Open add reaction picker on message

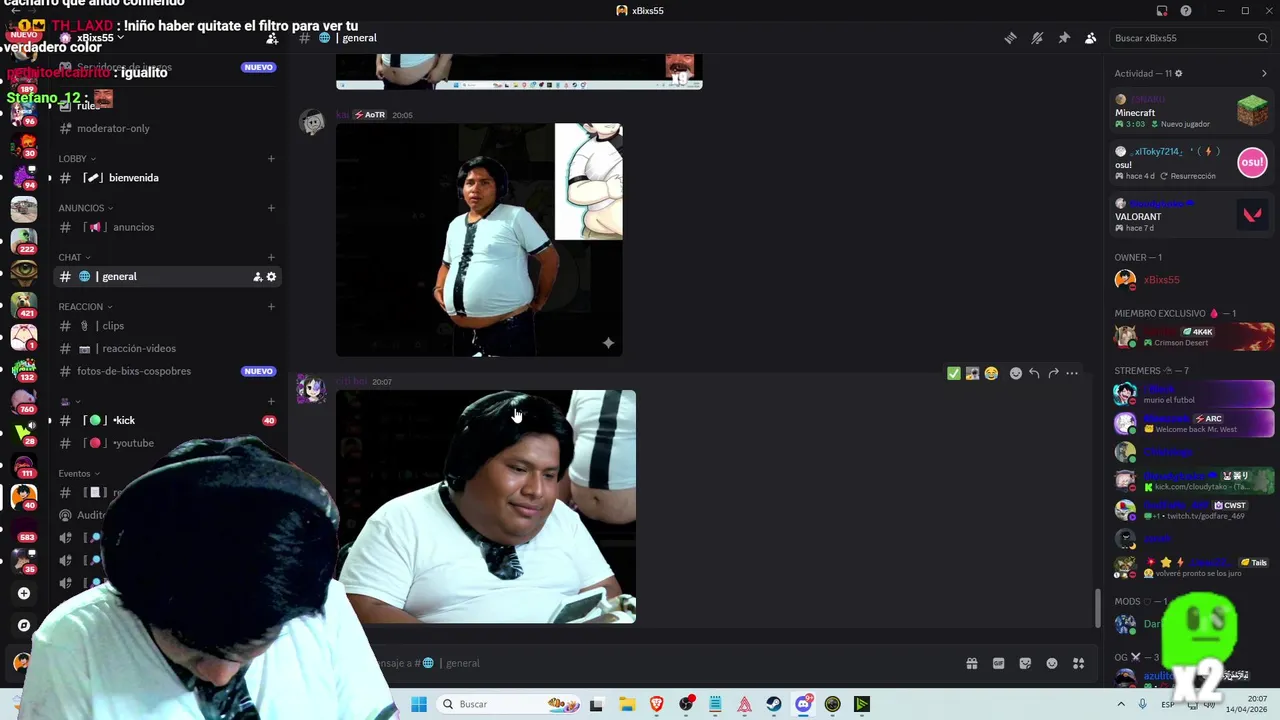tap(1016, 374)
